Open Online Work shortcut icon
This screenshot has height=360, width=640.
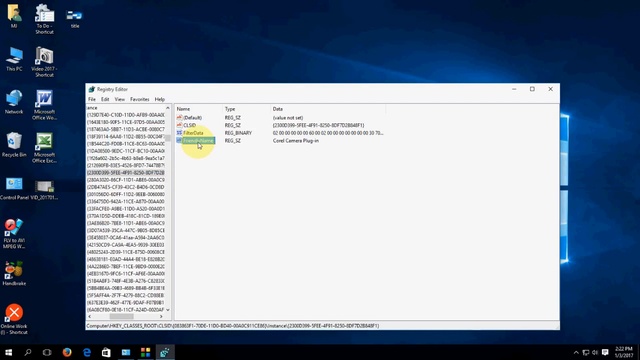click(x=14, y=319)
